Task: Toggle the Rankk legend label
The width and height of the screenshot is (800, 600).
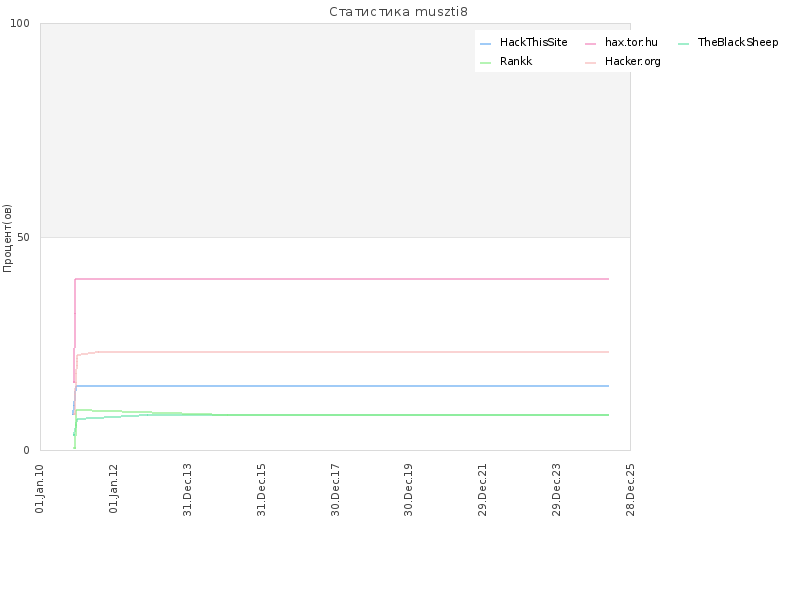Action: click(x=516, y=61)
